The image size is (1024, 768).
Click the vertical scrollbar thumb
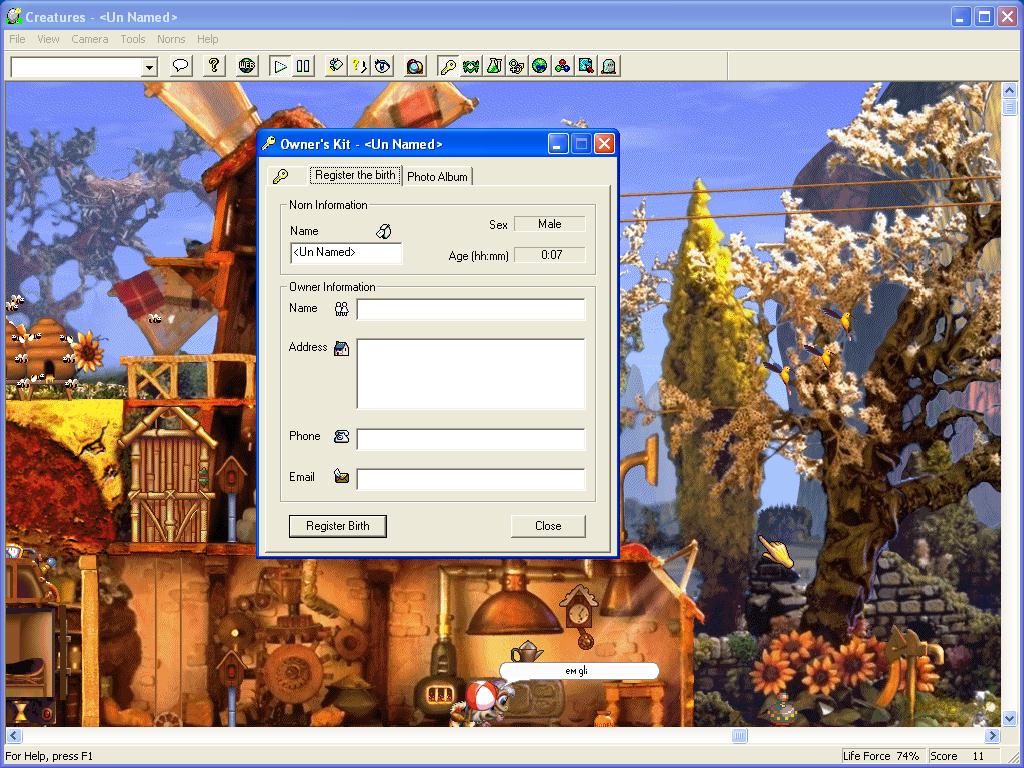(1009, 106)
